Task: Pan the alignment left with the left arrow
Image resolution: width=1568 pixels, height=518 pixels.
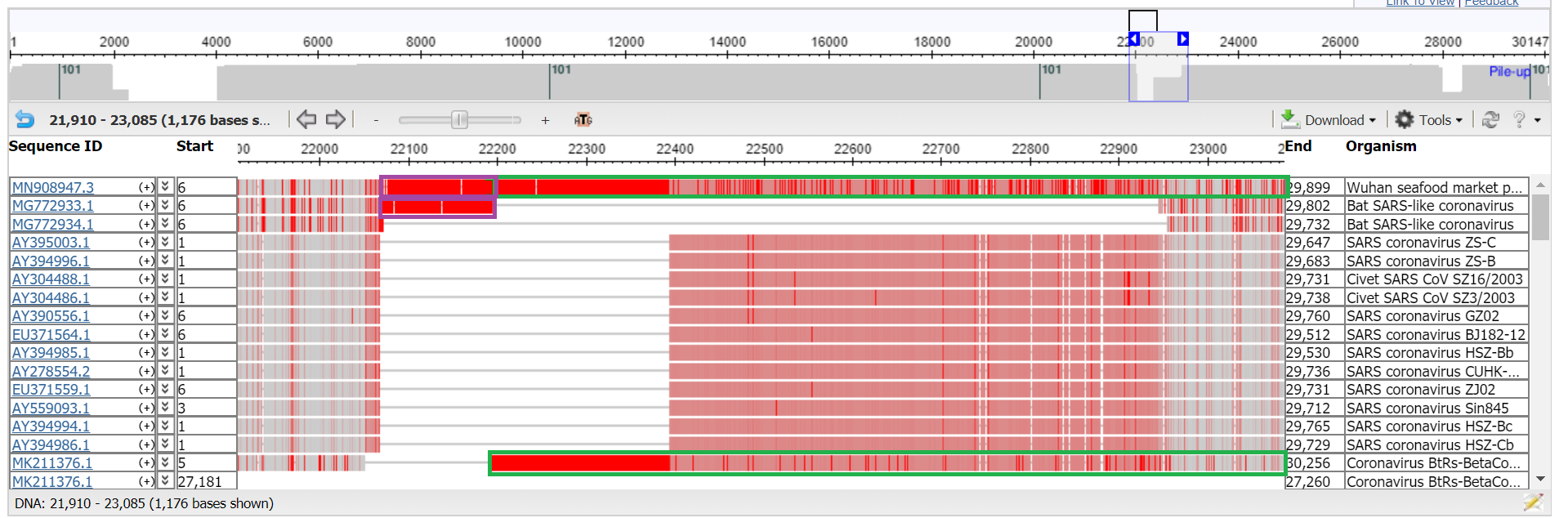Action: [306, 119]
